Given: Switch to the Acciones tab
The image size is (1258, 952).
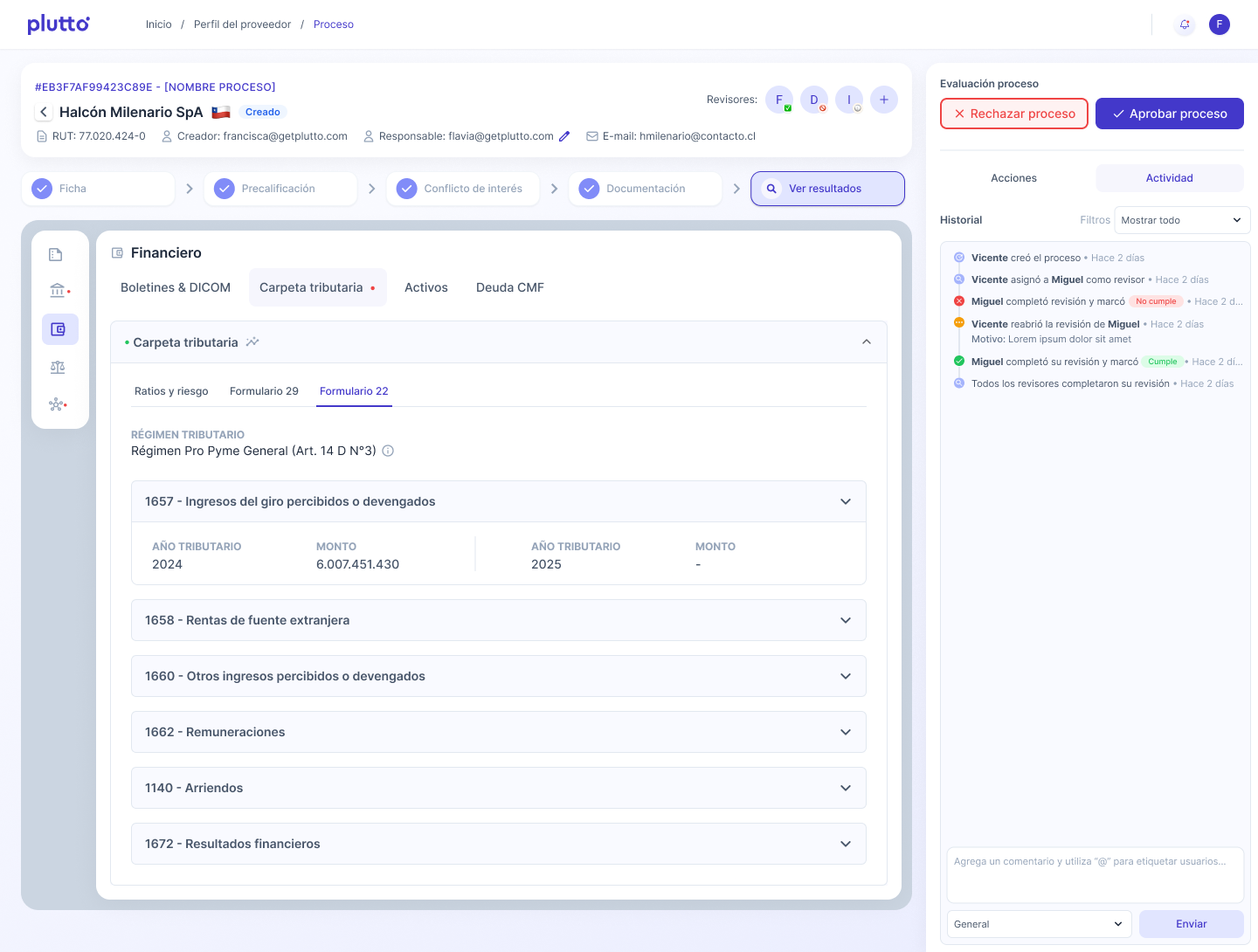Looking at the screenshot, I should pyautogui.click(x=1014, y=178).
